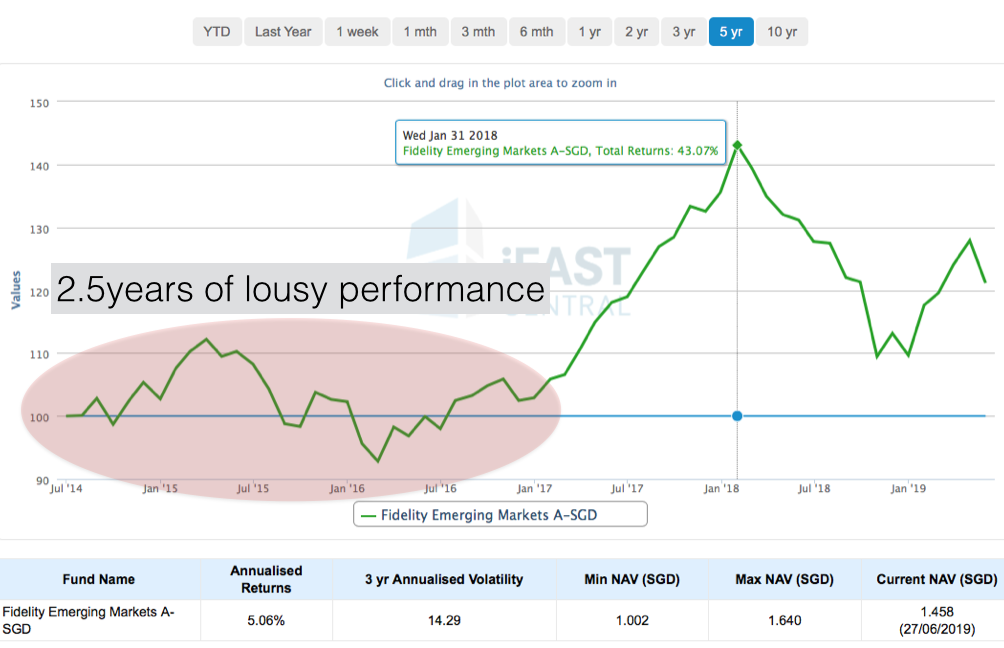Click the 3 yr Annualised Volatility header
Screen dimensions: 1004x648
(x=443, y=579)
